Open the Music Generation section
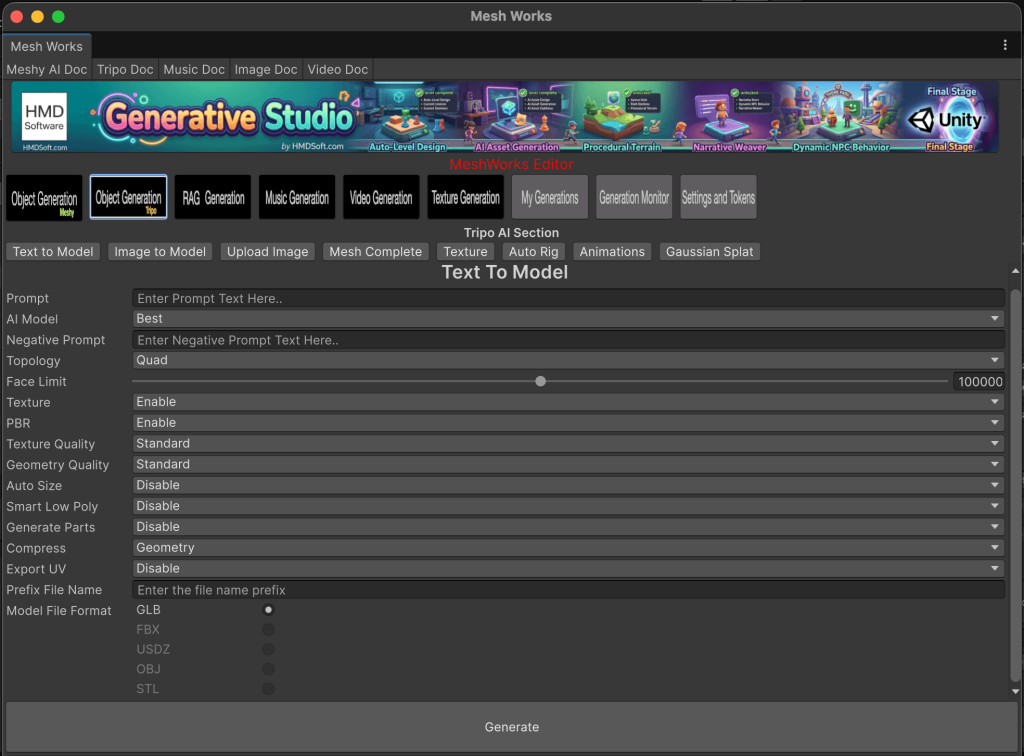Screen dimensions: 1024x756 [297, 197]
